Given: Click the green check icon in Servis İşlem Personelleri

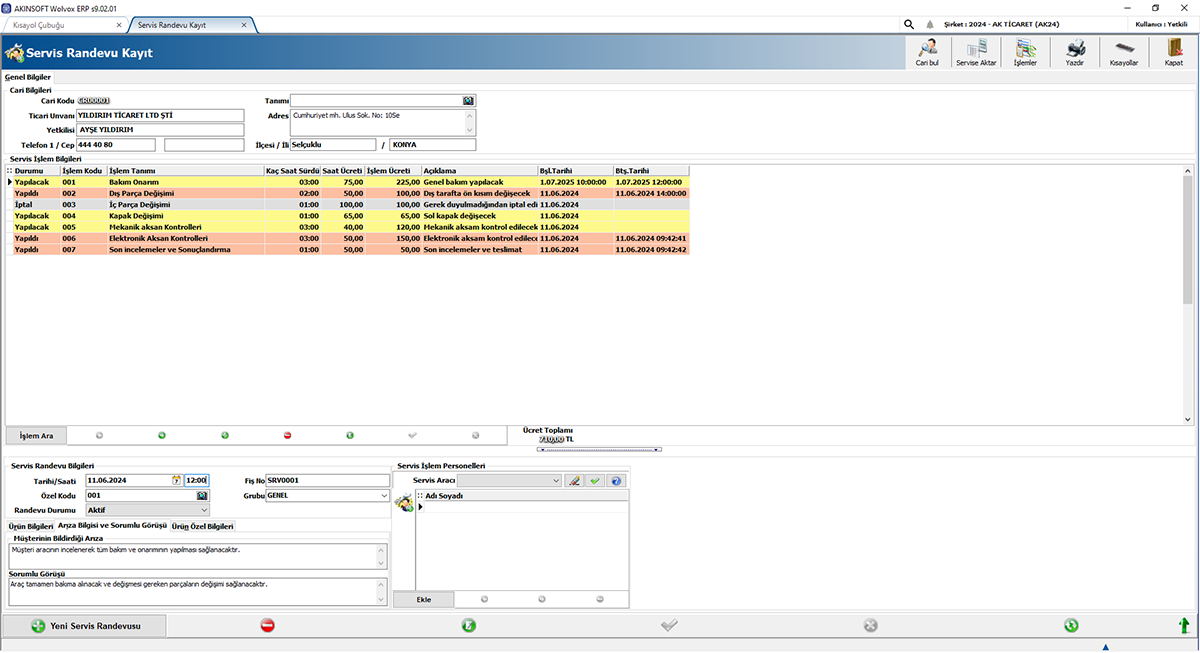Looking at the screenshot, I should click(595, 480).
